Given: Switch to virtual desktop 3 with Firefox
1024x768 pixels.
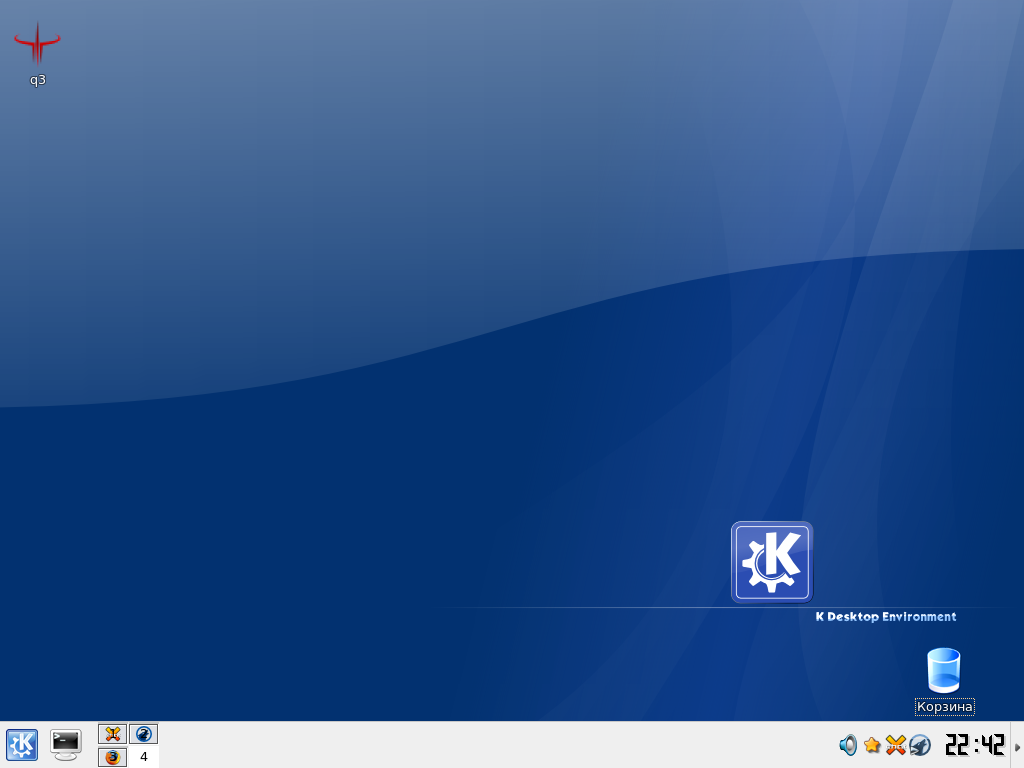Looking at the screenshot, I should pyautogui.click(x=112, y=757).
